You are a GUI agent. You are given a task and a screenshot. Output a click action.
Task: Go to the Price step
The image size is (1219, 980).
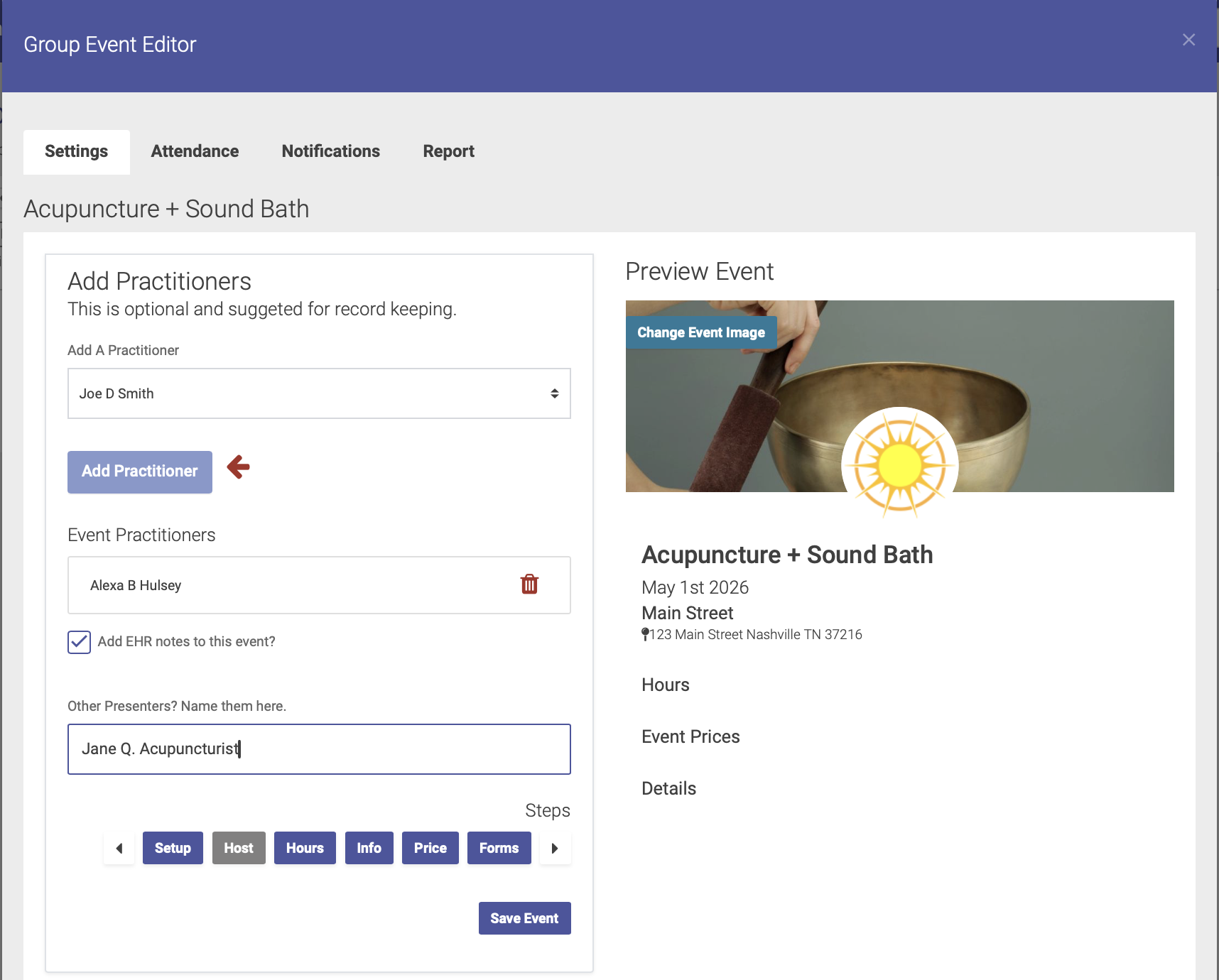pyautogui.click(x=430, y=848)
